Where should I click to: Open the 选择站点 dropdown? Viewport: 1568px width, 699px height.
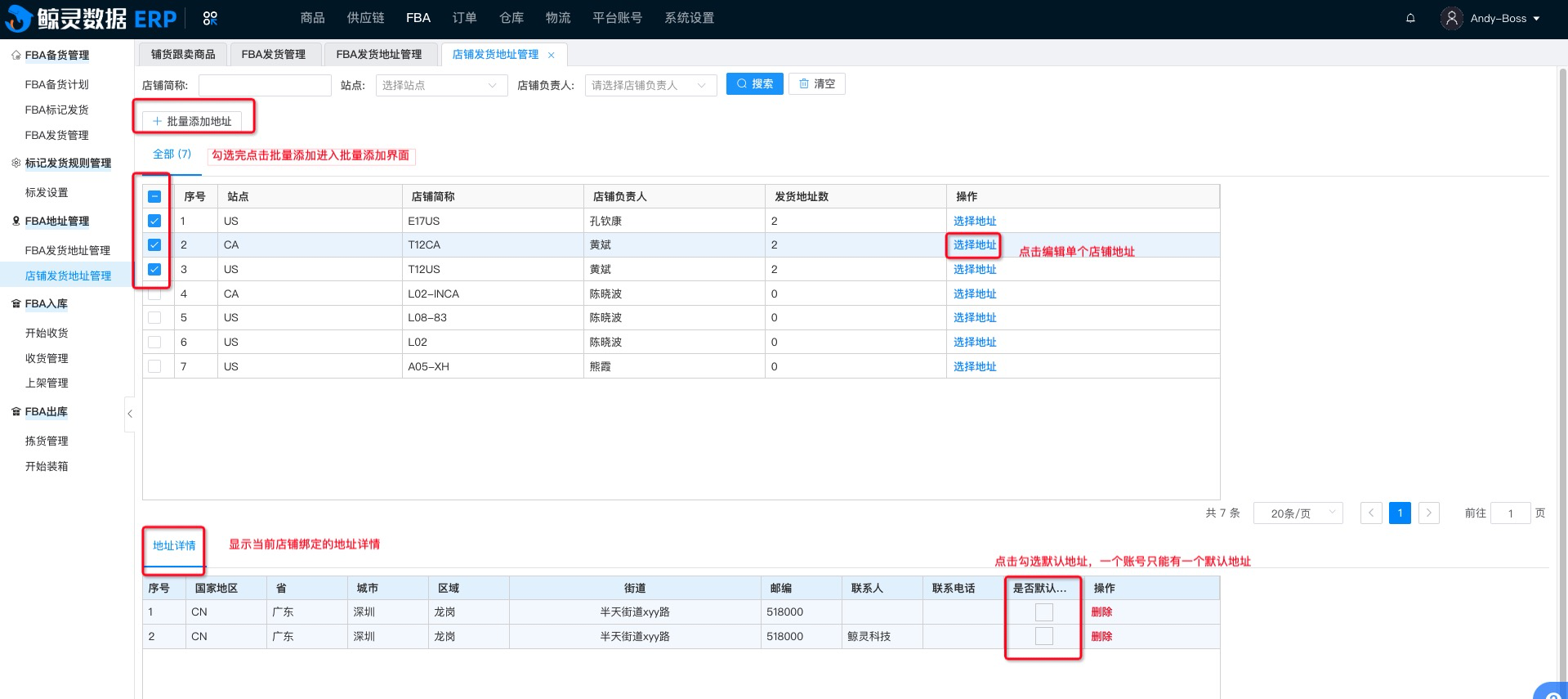pyautogui.click(x=441, y=85)
